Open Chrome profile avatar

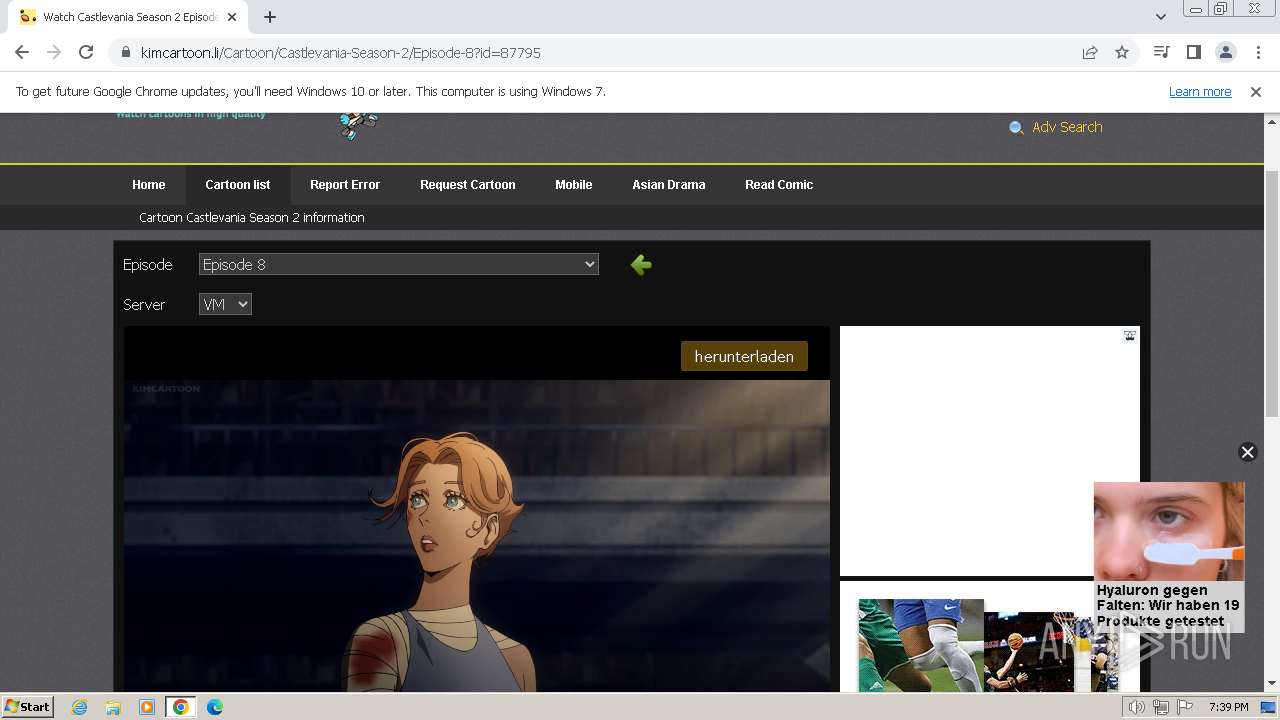pos(1225,52)
